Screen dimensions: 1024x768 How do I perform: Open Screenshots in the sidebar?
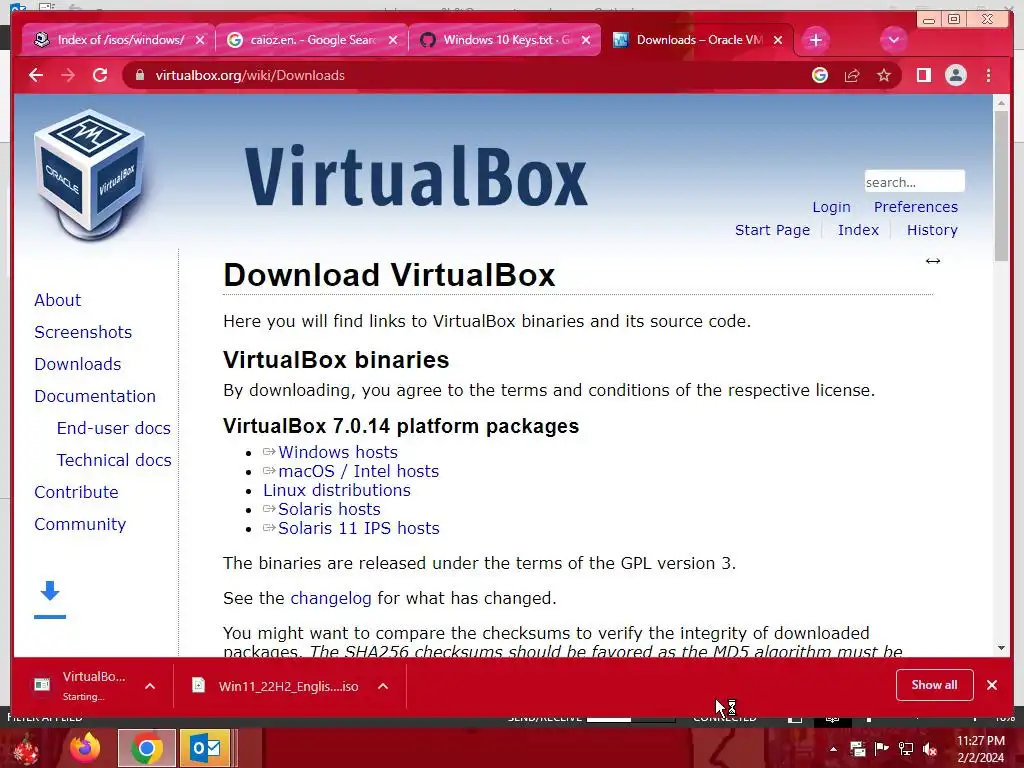pos(83,332)
